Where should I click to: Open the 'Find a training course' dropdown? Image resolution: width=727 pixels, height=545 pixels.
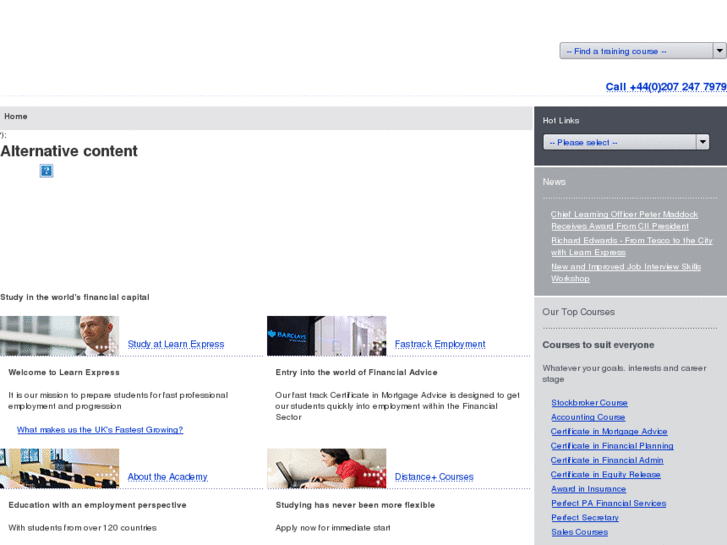643,51
